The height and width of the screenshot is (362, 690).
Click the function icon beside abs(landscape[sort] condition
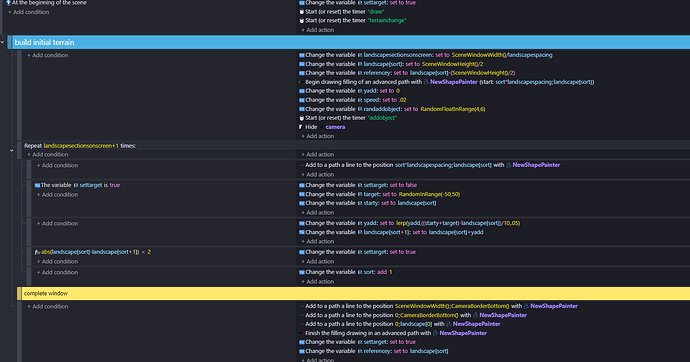(37, 252)
